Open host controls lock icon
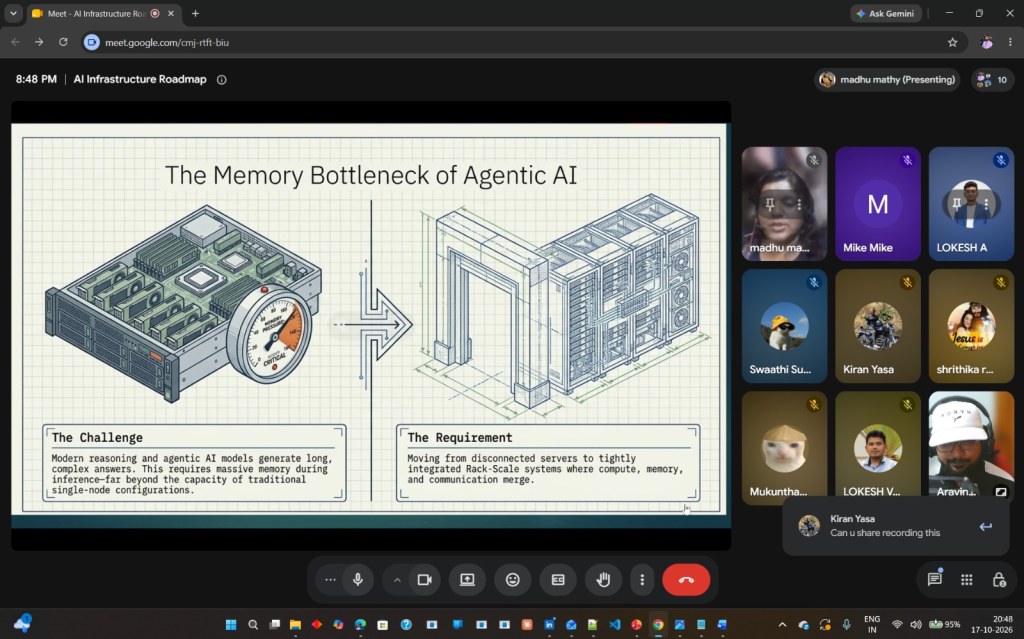This screenshot has height=639, width=1024. coord(999,580)
